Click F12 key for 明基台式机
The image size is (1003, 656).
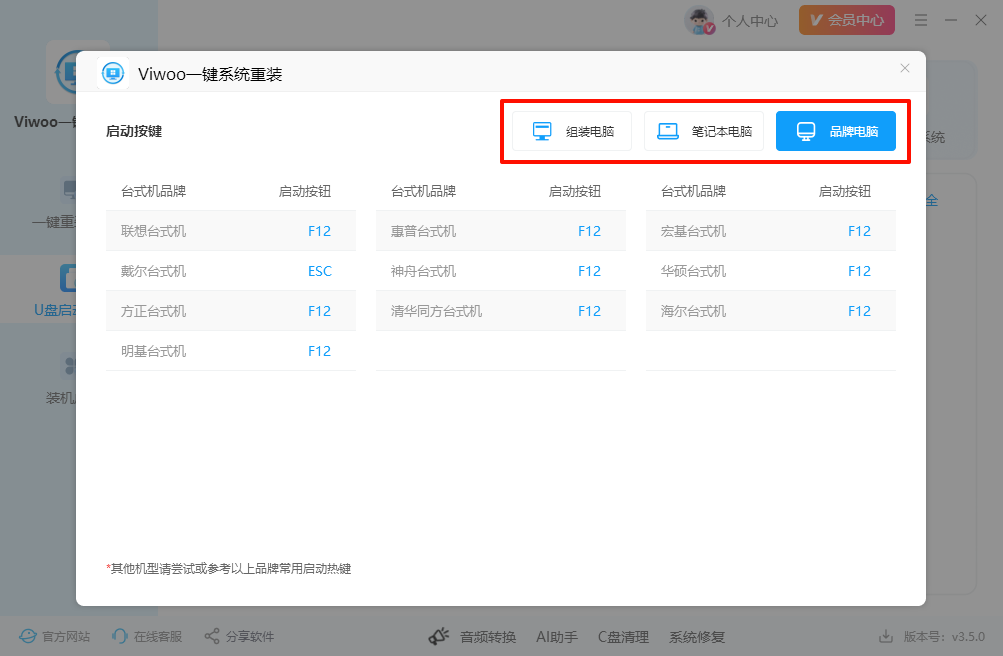[319, 351]
